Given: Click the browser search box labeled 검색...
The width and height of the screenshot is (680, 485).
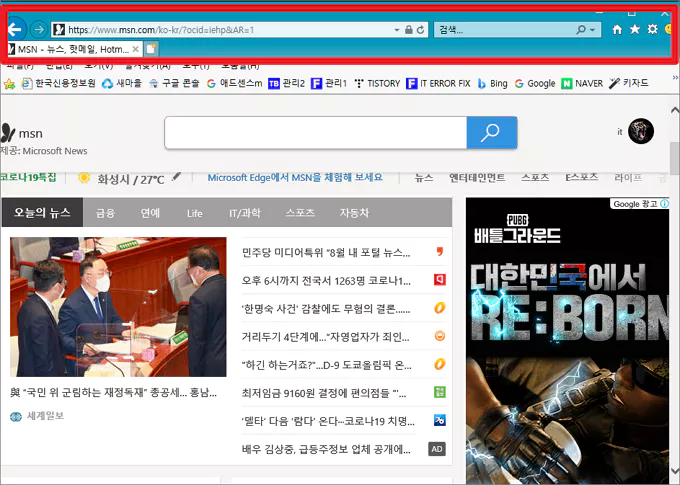Looking at the screenshot, I should (505, 29).
